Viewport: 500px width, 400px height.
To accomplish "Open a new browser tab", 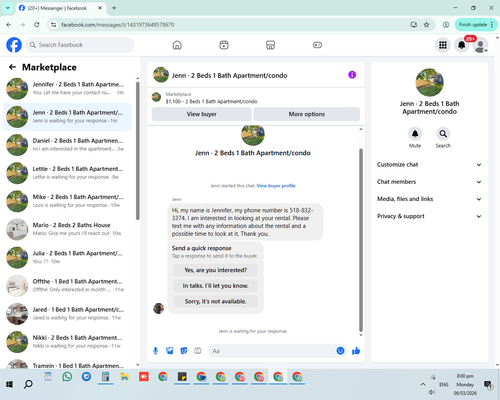I will pyautogui.click(x=114, y=8).
